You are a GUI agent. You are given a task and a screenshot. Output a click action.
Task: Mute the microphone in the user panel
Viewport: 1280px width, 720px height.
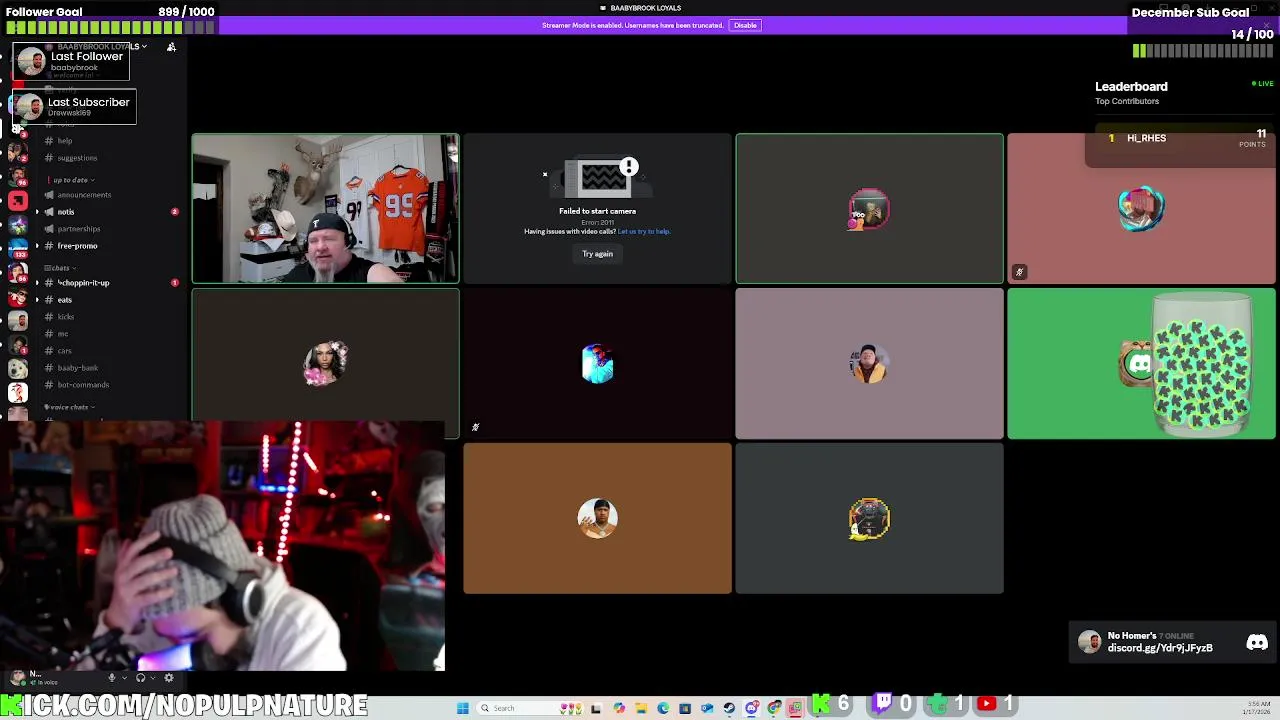click(x=111, y=678)
